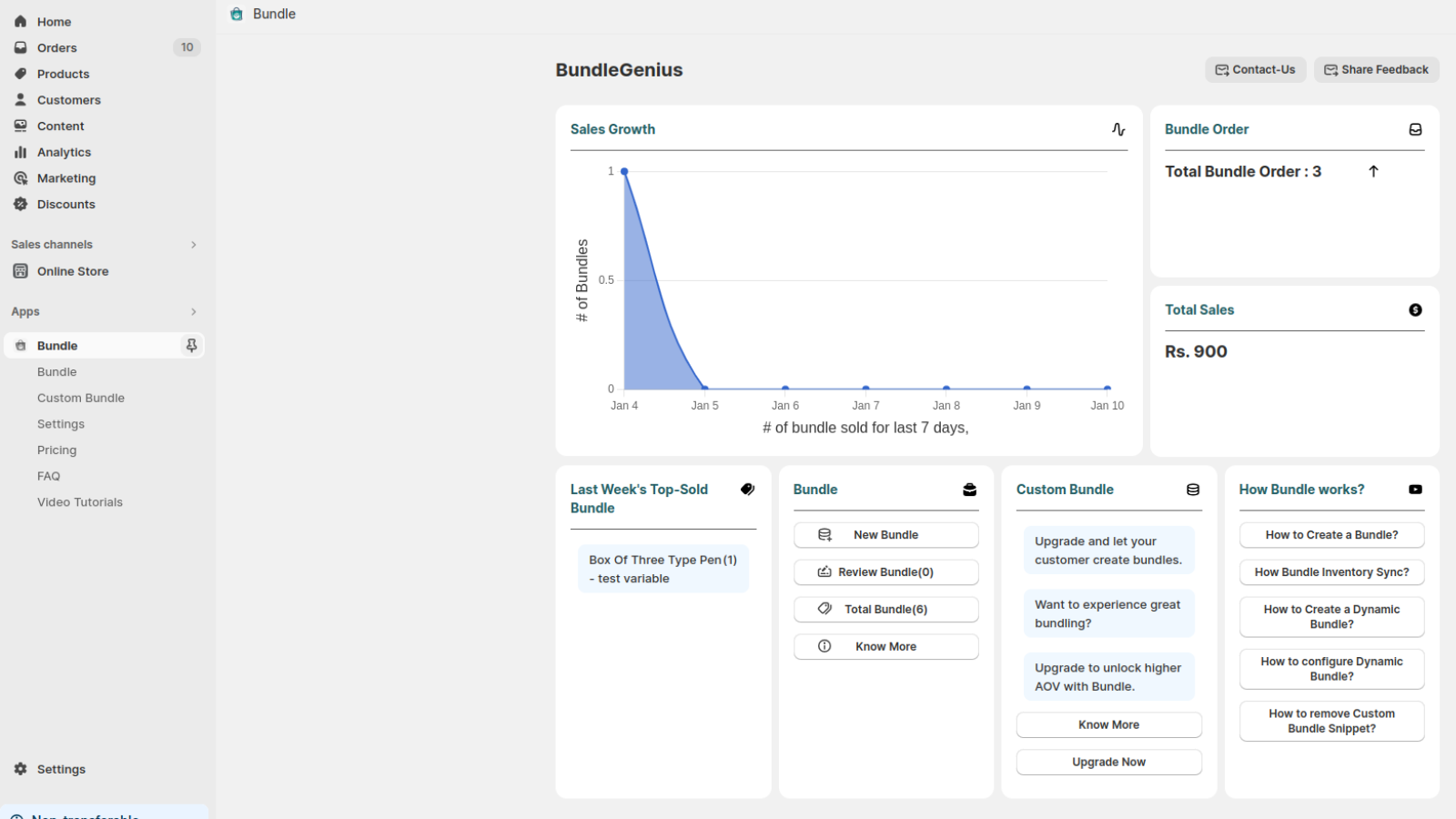Click the Marketing icon in sidebar

pyautogui.click(x=21, y=178)
